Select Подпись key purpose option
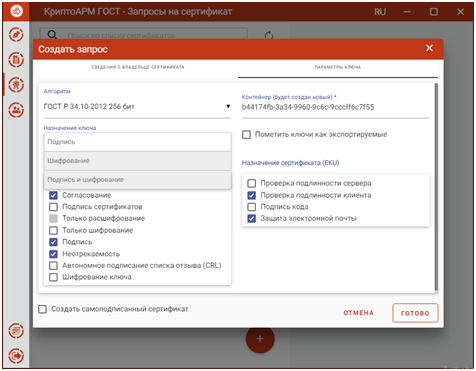This screenshot has width=476, height=371. tap(137, 142)
